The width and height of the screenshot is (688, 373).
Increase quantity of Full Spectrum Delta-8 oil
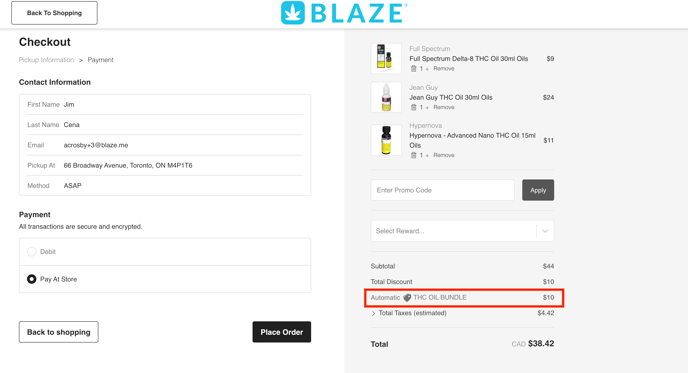coord(427,68)
